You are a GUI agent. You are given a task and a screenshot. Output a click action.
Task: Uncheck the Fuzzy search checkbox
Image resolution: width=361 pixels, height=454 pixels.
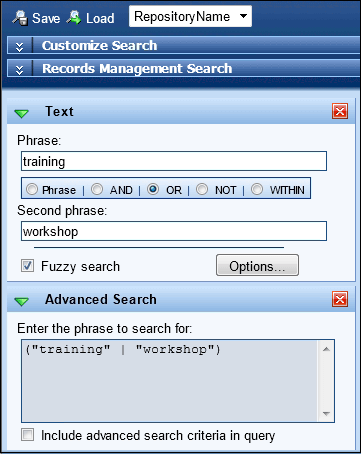point(27,266)
